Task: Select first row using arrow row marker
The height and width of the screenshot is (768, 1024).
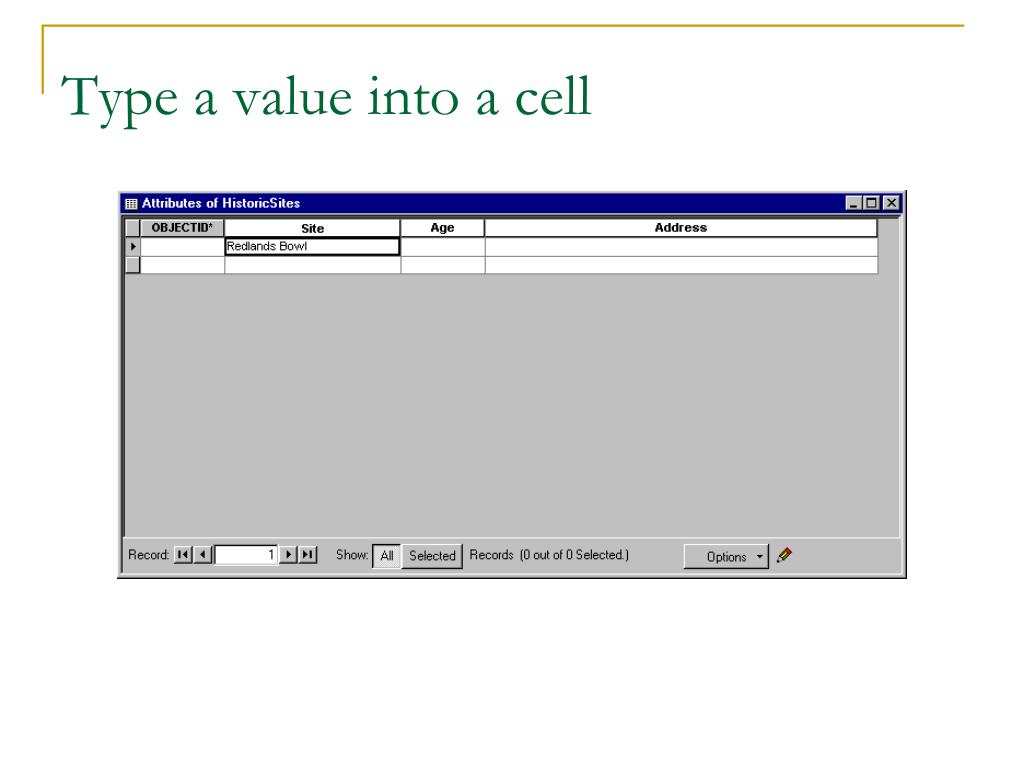Action: pos(133,246)
